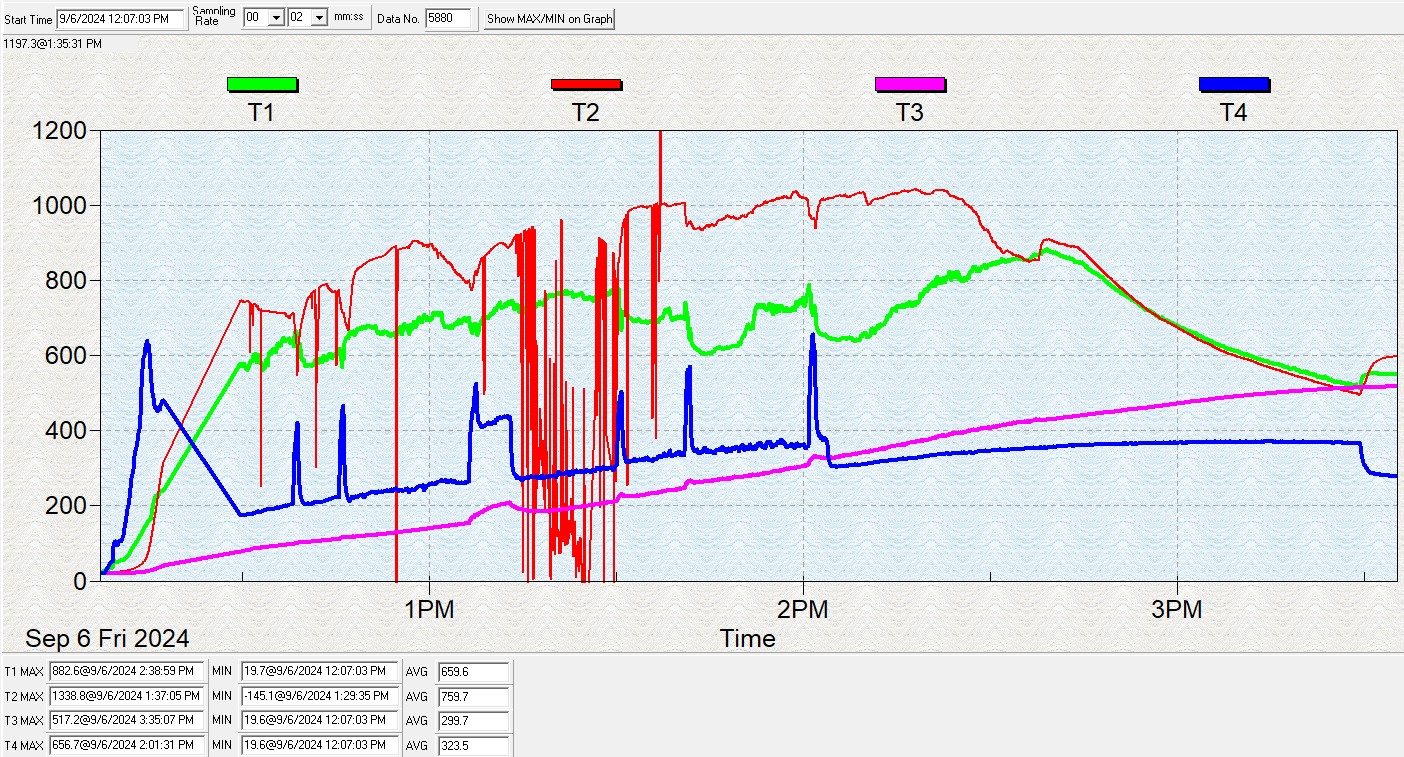Click the T4 AVG value field
The height and width of the screenshot is (757, 1404).
point(473,745)
